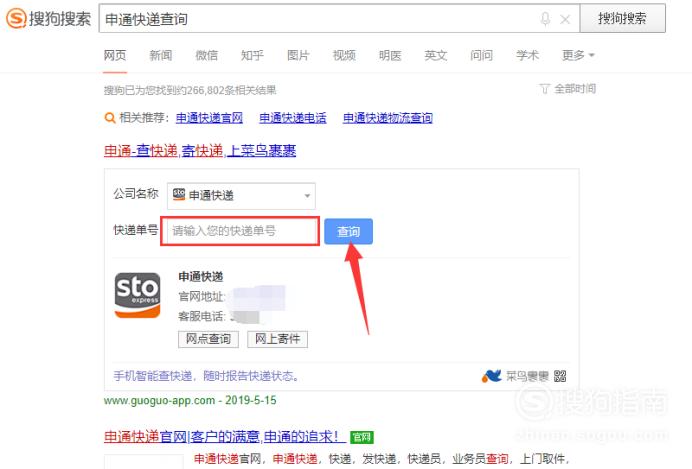The height and width of the screenshot is (469, 692).
Task: Click the result count text 搜狗已为您找到约266,802条相关结果
Action: pos(190,90)
